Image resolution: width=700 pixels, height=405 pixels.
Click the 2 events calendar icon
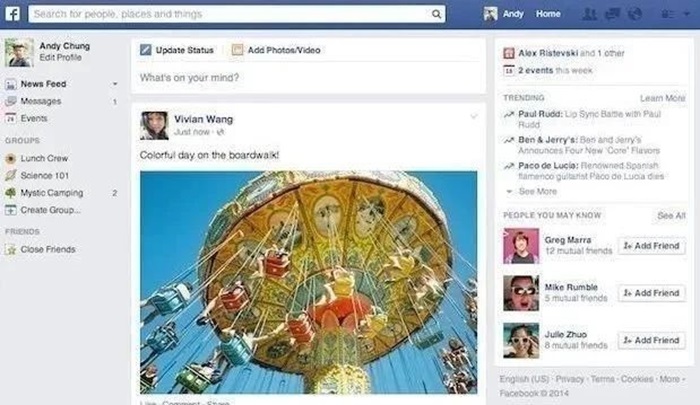click(x=508, y=71)
